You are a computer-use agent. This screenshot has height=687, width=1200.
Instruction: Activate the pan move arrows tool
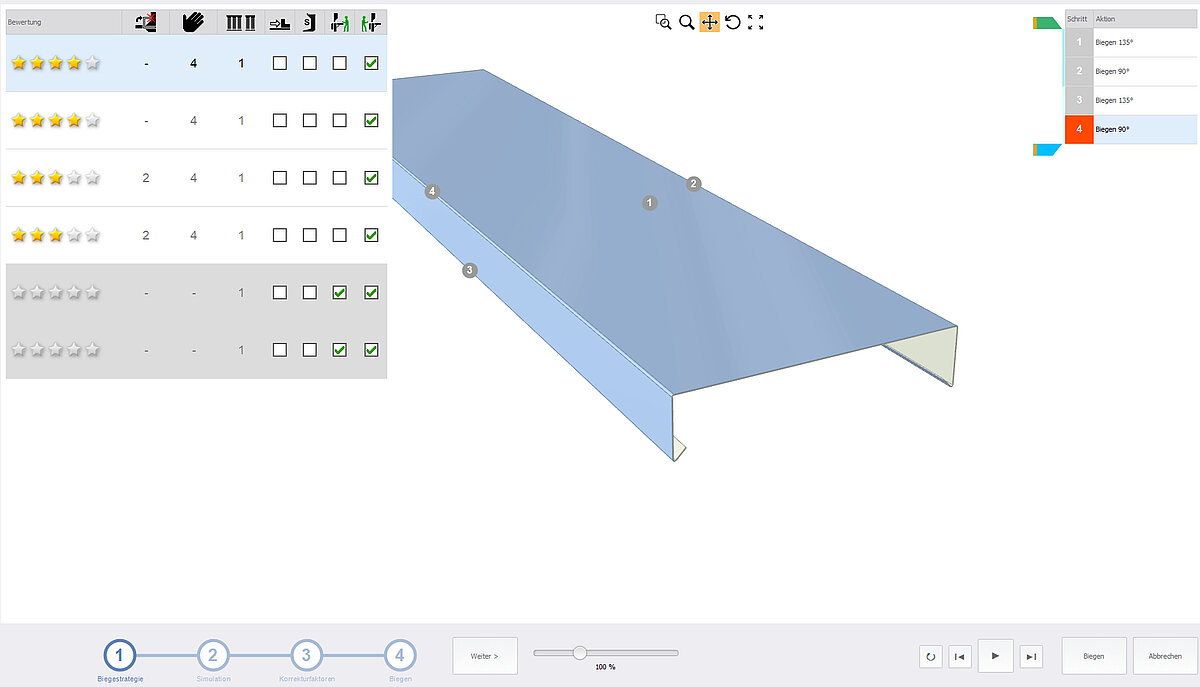709,22
